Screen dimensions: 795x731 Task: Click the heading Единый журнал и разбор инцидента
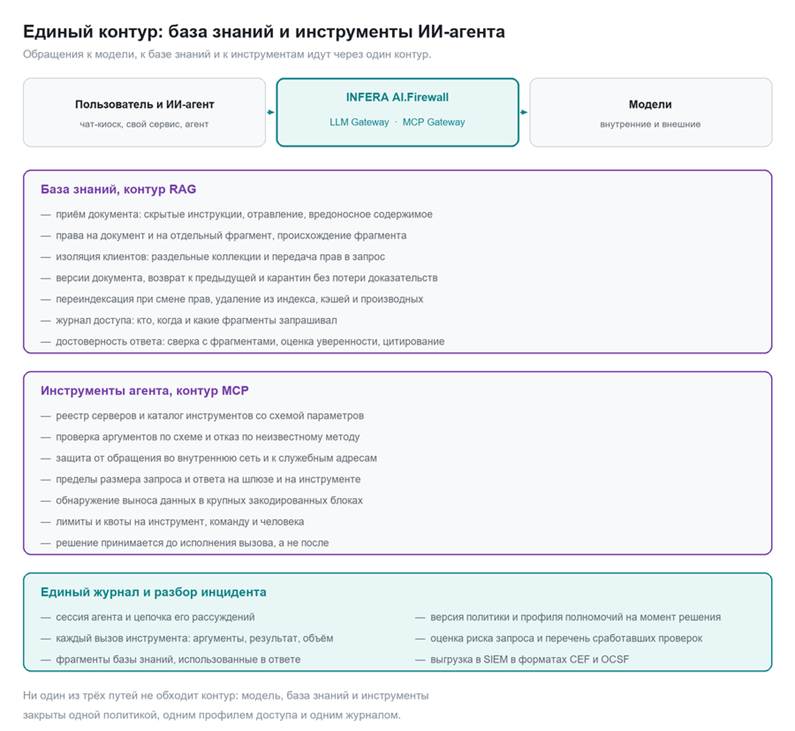153,592
